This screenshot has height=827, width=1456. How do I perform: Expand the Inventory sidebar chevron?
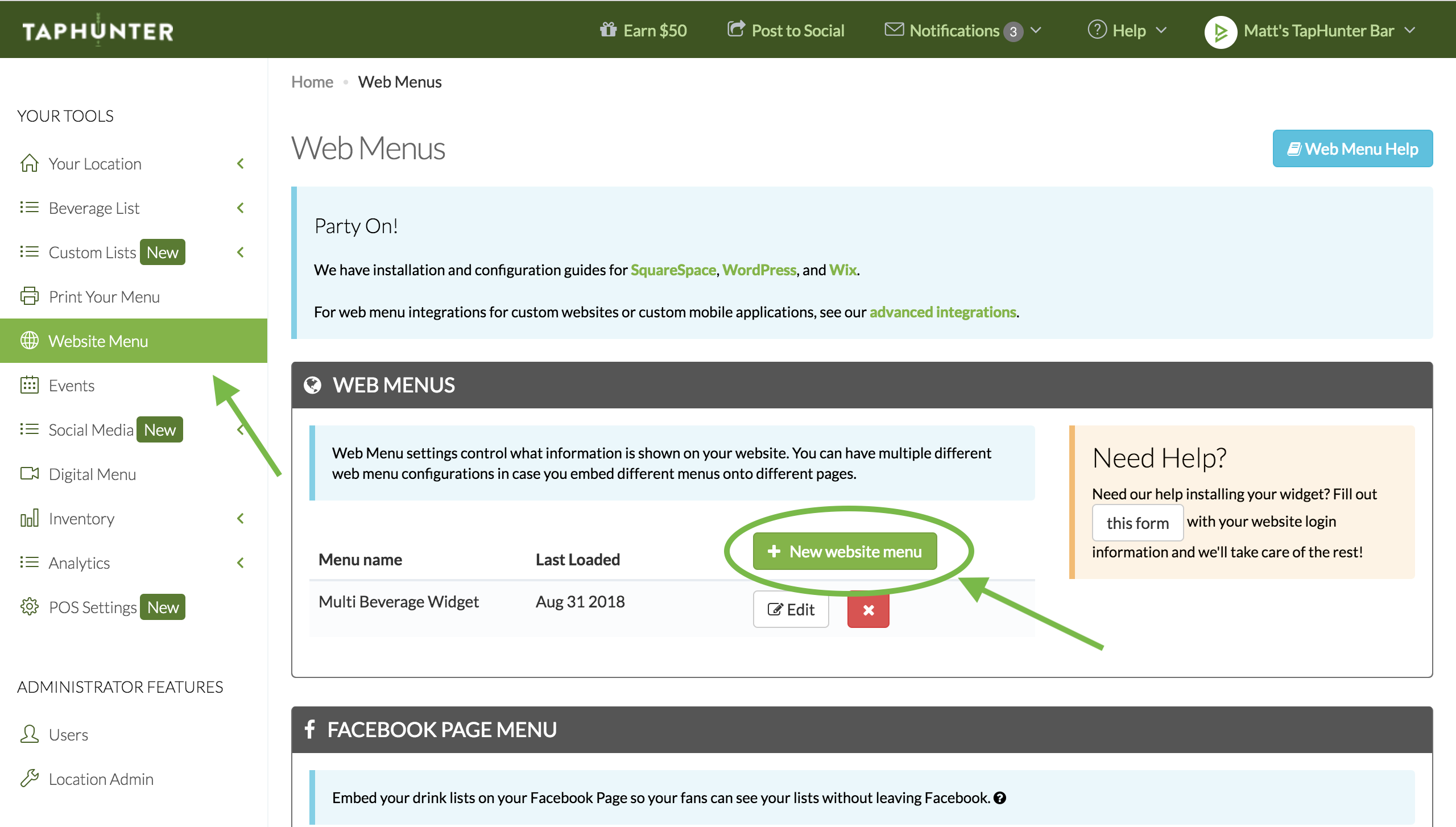coord(241,518)
